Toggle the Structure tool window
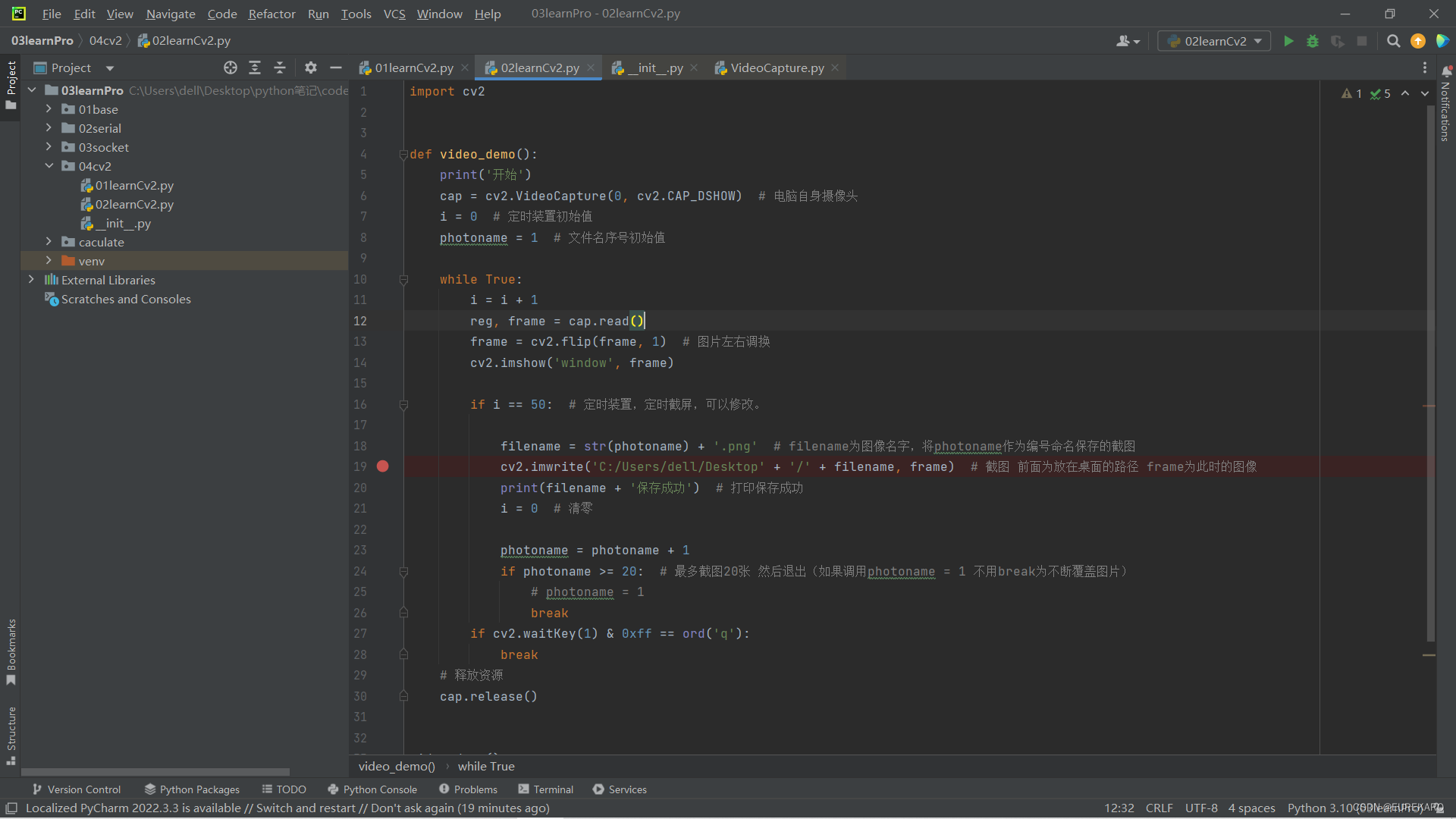 pos(11,734)
